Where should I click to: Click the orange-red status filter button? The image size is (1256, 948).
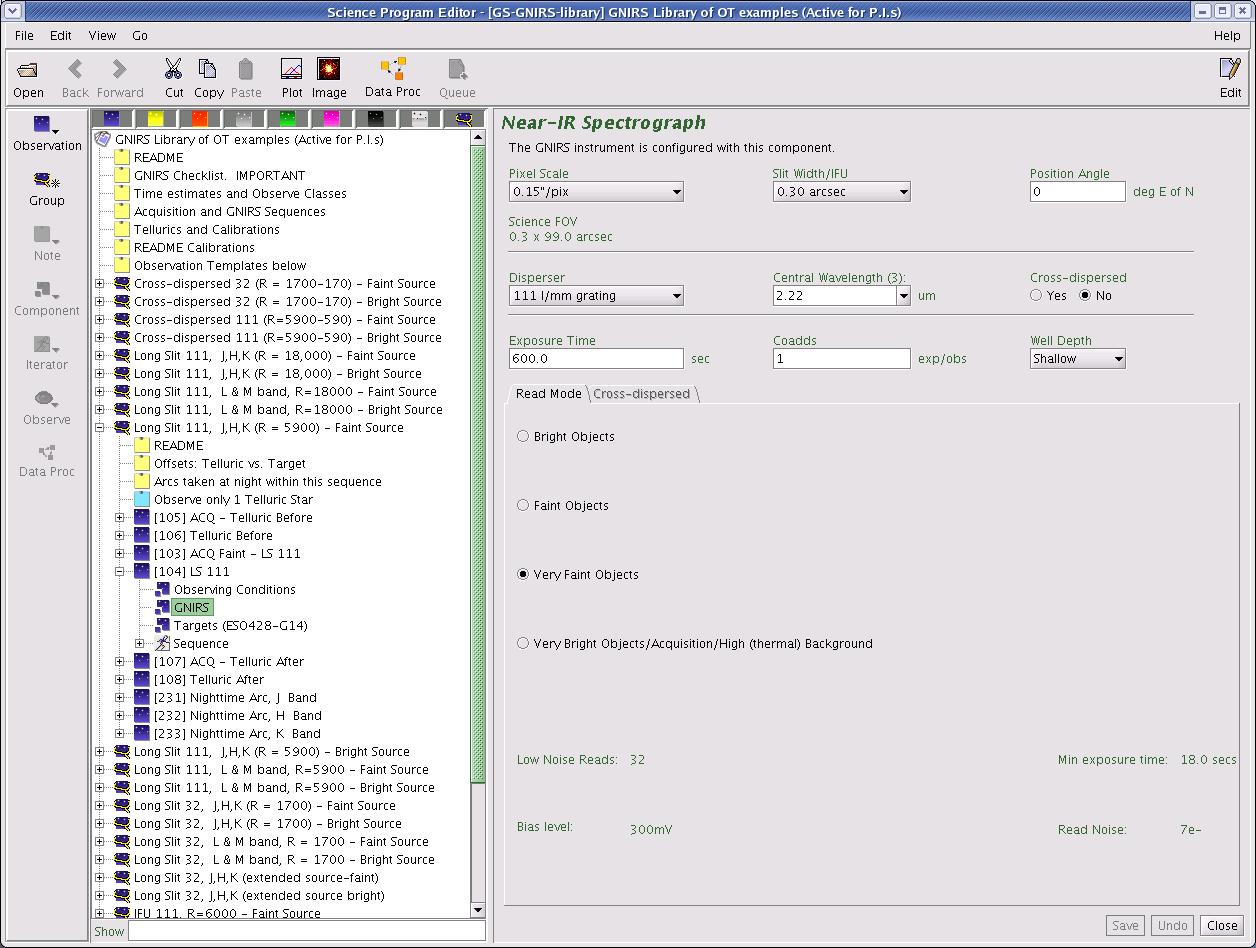[199, 119]
